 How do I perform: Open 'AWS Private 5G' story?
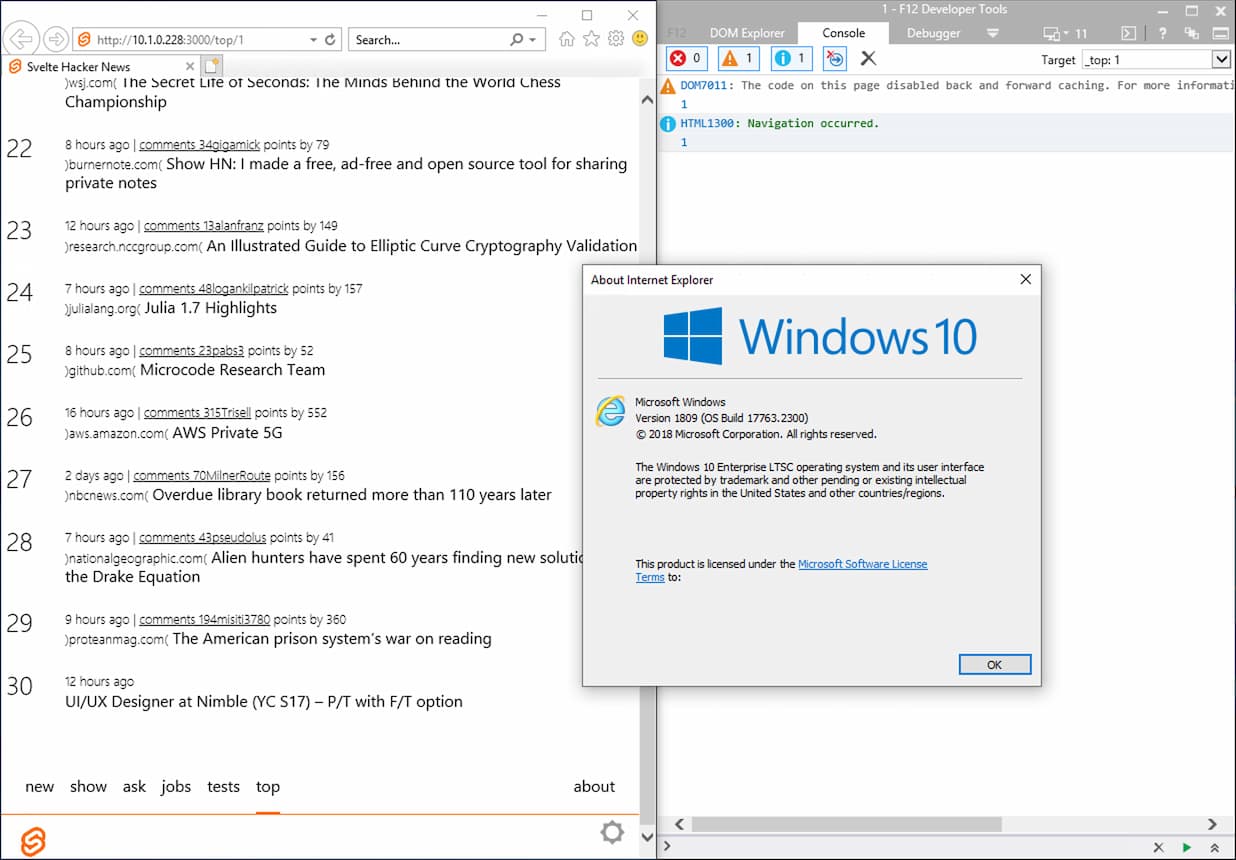pyautogui.click(x=227, y=433)
